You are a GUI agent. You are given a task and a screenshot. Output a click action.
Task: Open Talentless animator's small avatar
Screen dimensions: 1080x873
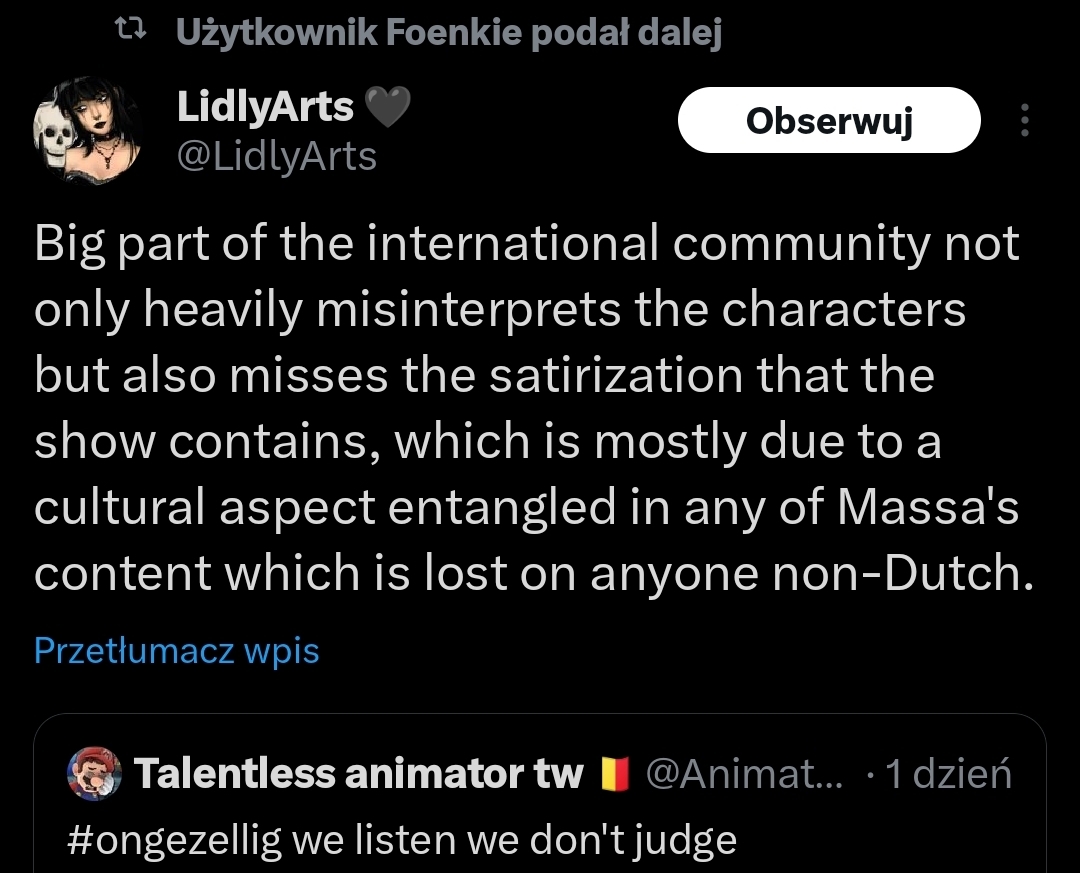coord(94,774)
